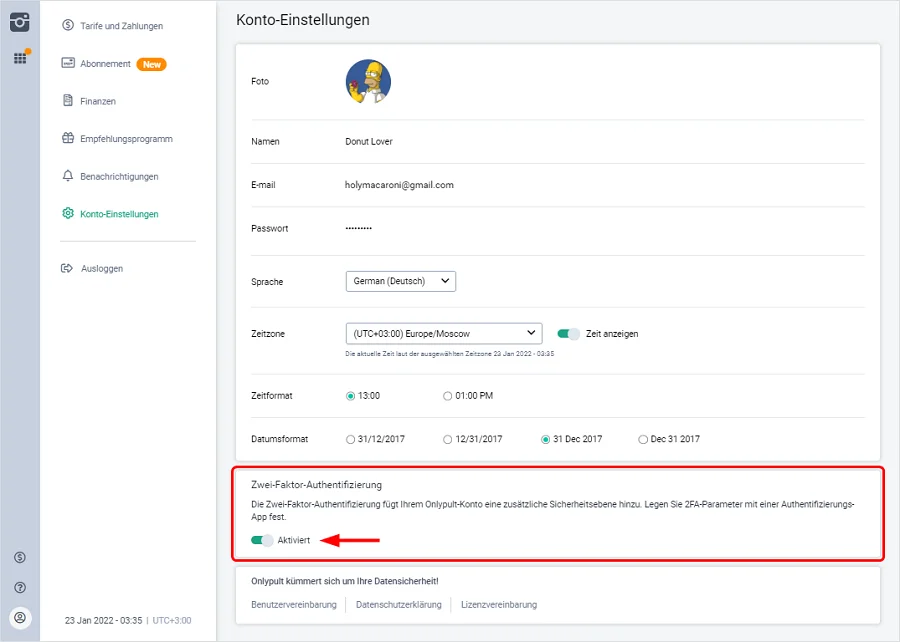Click the Ausloggen exit icon
The image size is (900, 642).
pos(68,268)
